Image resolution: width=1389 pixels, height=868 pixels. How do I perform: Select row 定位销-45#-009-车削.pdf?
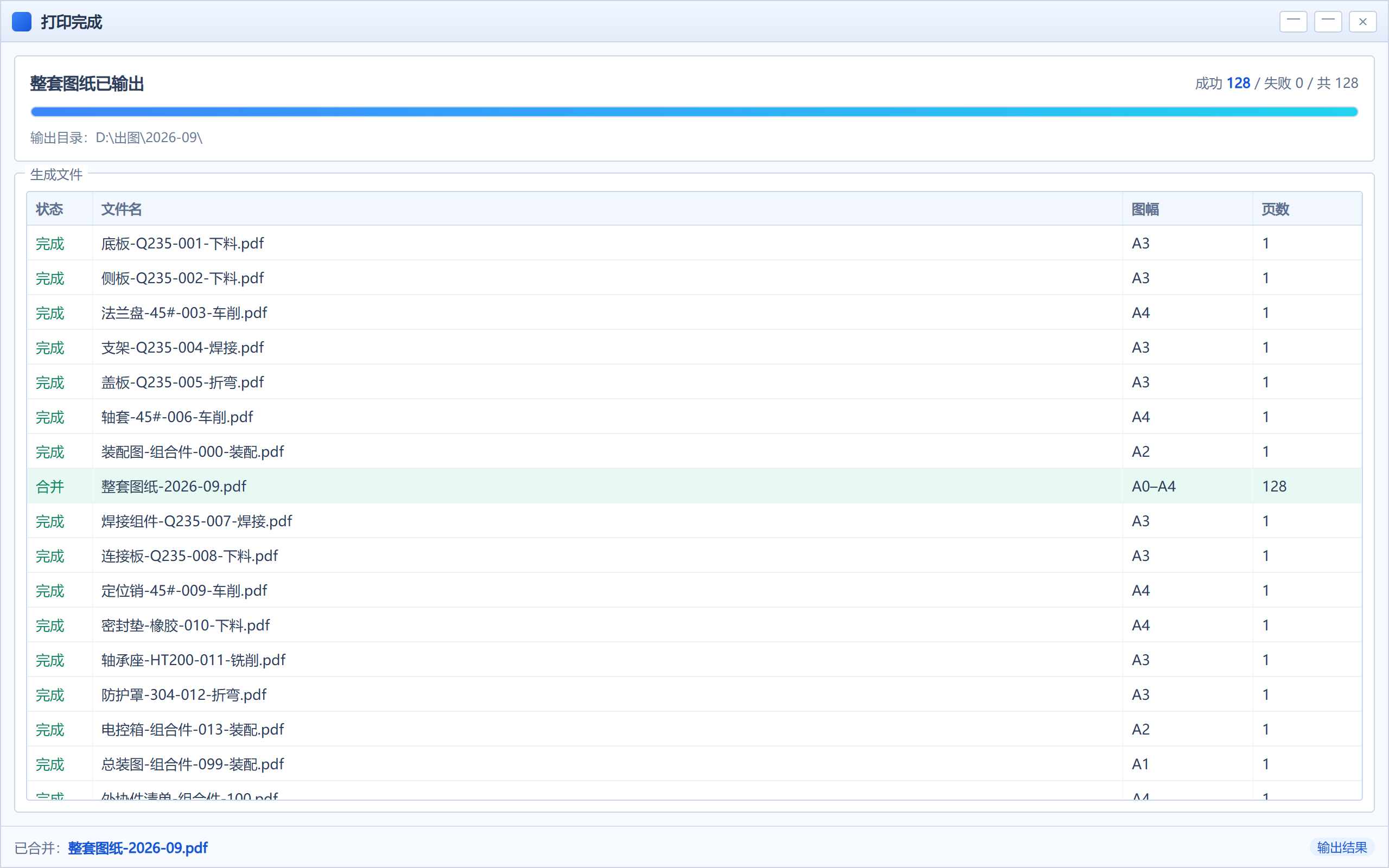pos(694,591)
